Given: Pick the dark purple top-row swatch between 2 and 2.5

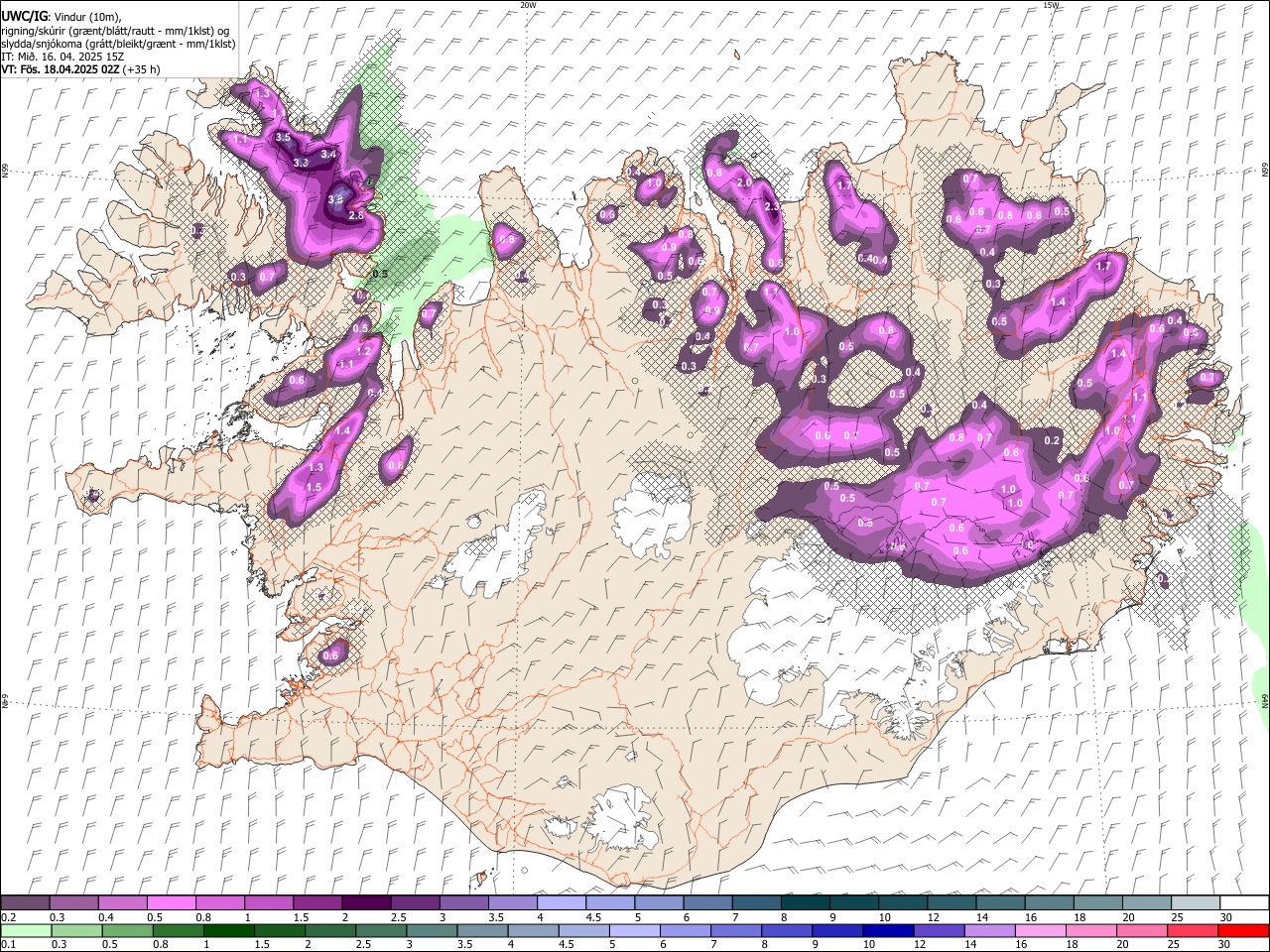Looking at the screenshot, I should pos(366,903).
